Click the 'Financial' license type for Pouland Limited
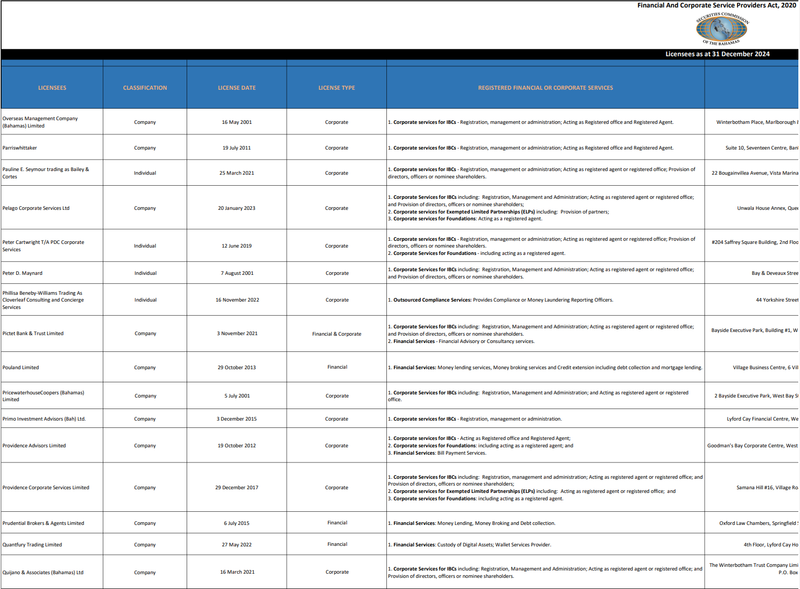 pos(337,367)
